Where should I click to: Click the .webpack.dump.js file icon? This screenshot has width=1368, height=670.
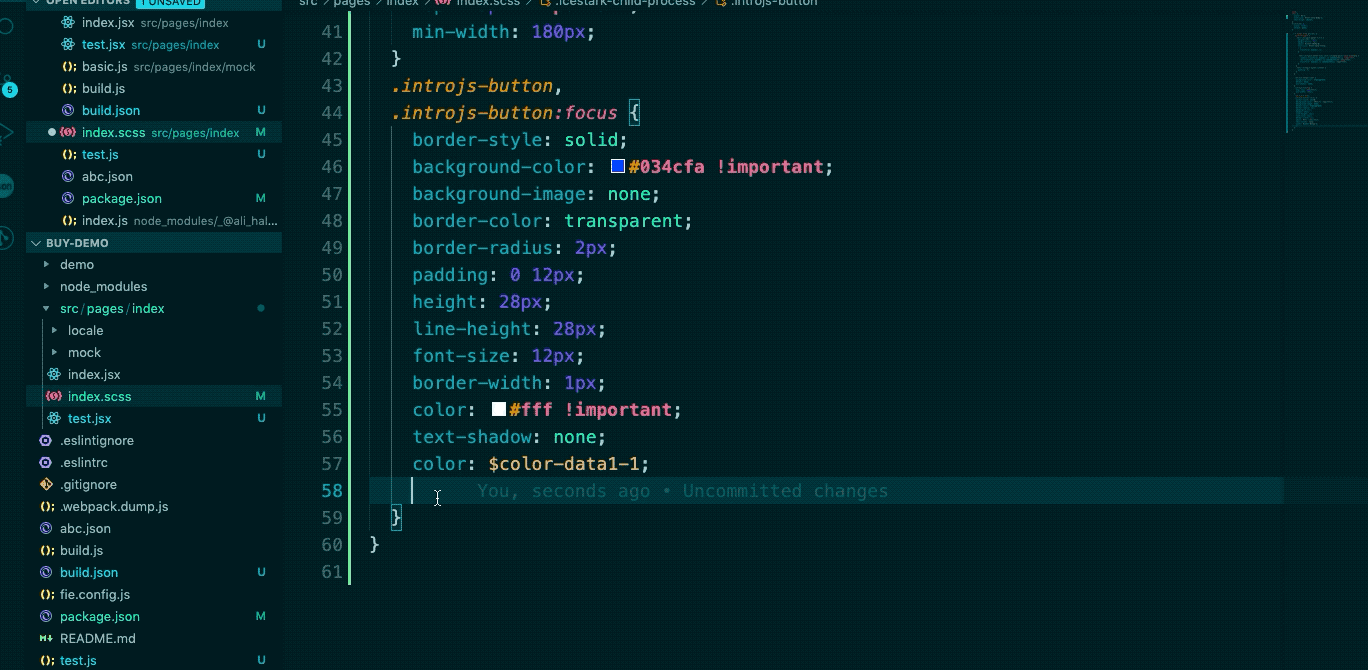(x=46, y=506)
